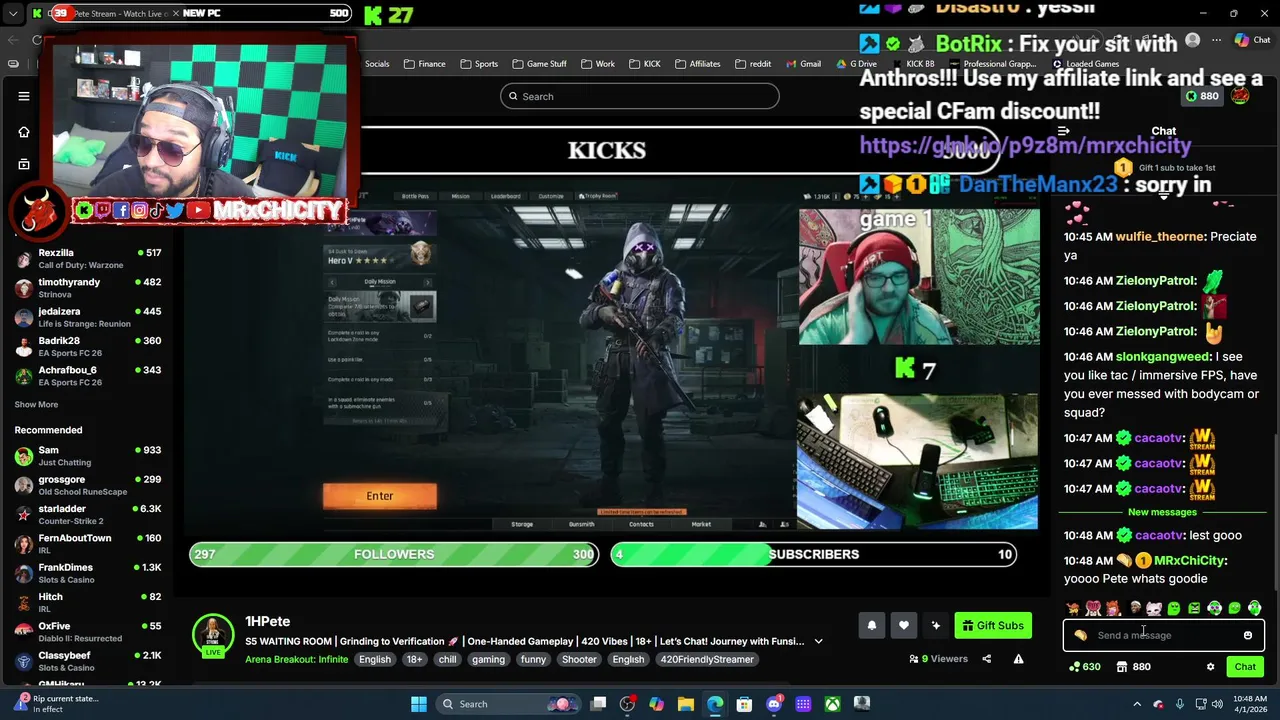Switch to Microsoft Edge in taskbar
Screen dimensions: 1280x720
coord(715,704)
